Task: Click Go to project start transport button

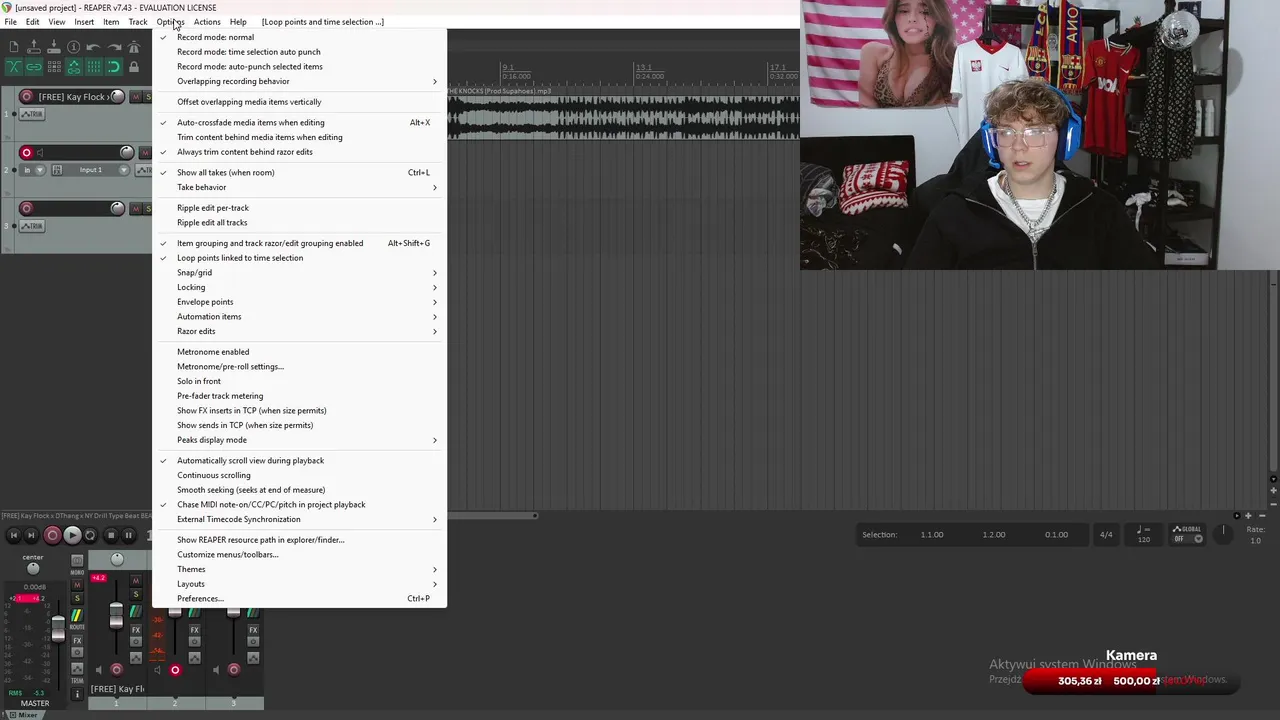Action: coord(14,535)
